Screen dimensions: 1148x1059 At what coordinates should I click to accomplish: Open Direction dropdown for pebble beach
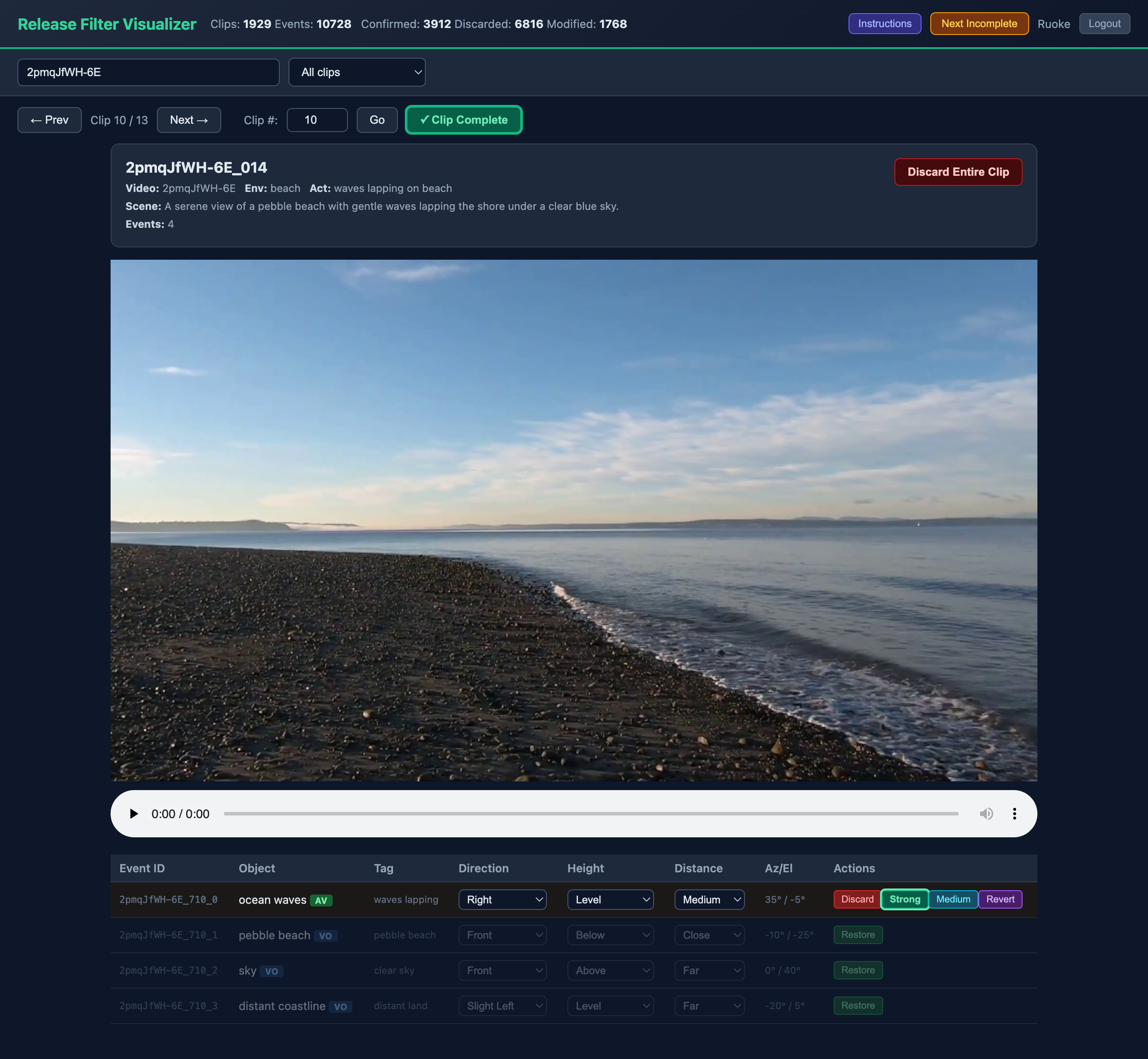click(x=502, y=935)
